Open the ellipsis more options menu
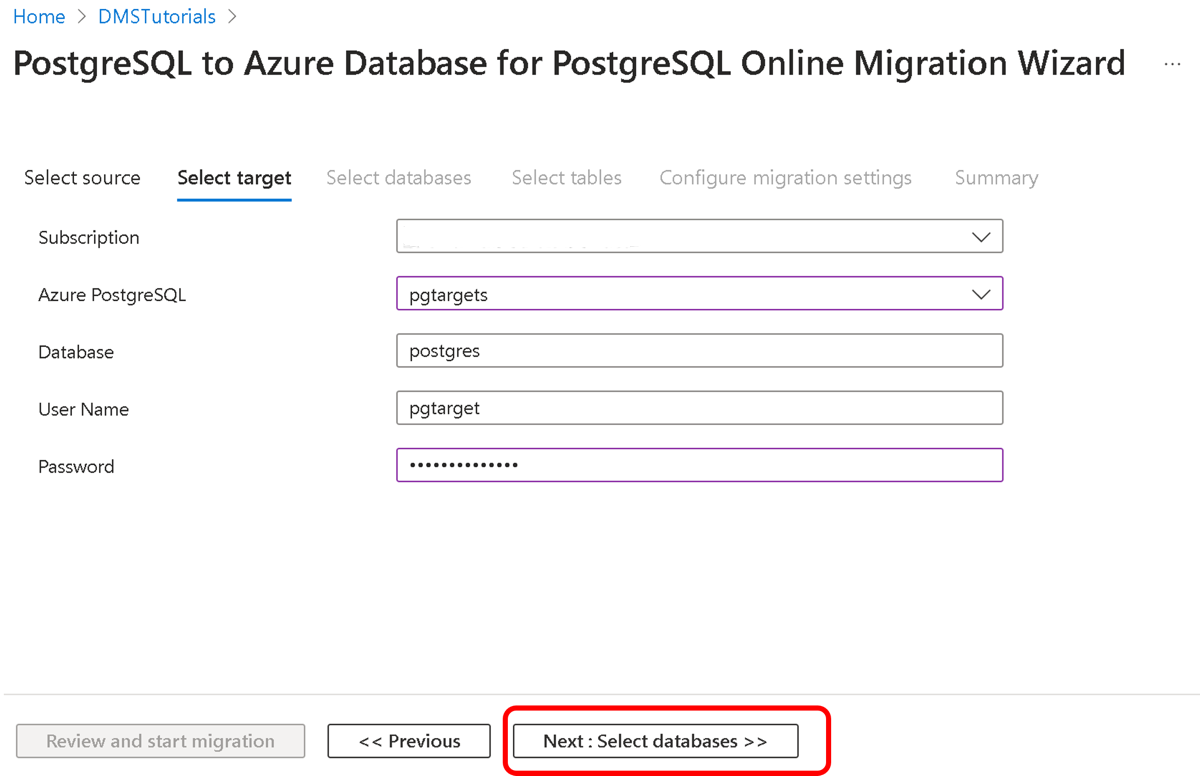The width and height of the screenshot is (1200, 776). (x=1172, y=65)
